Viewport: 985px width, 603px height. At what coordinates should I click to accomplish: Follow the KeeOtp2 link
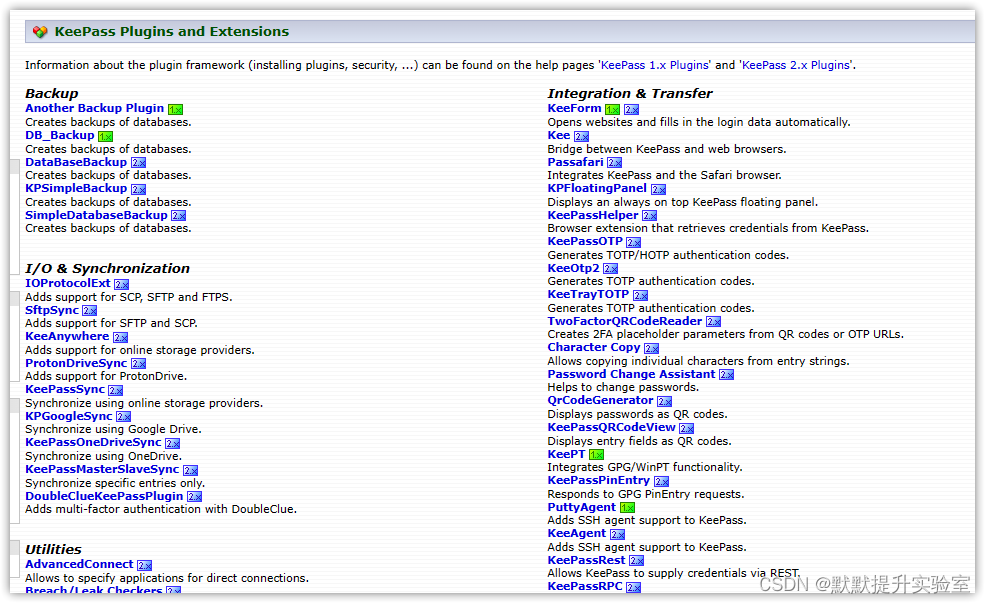(x=574, y=268)
